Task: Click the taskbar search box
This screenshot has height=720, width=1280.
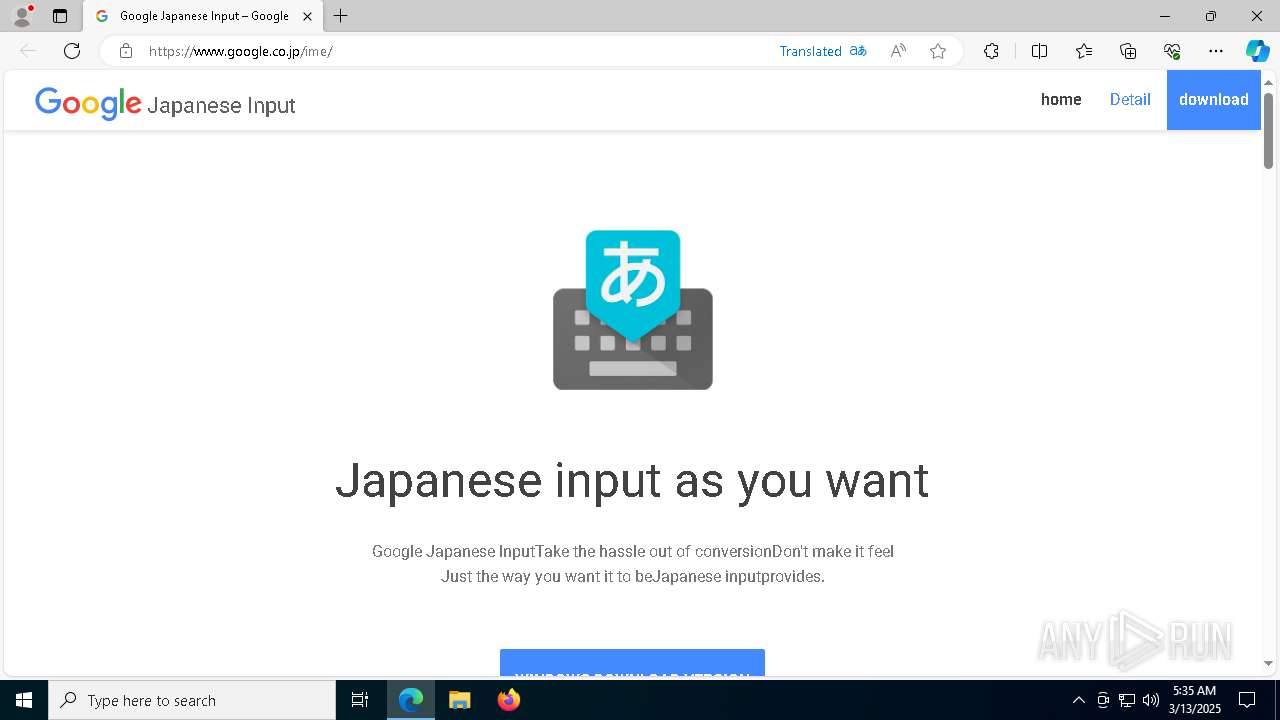Action: coord(192,700)
